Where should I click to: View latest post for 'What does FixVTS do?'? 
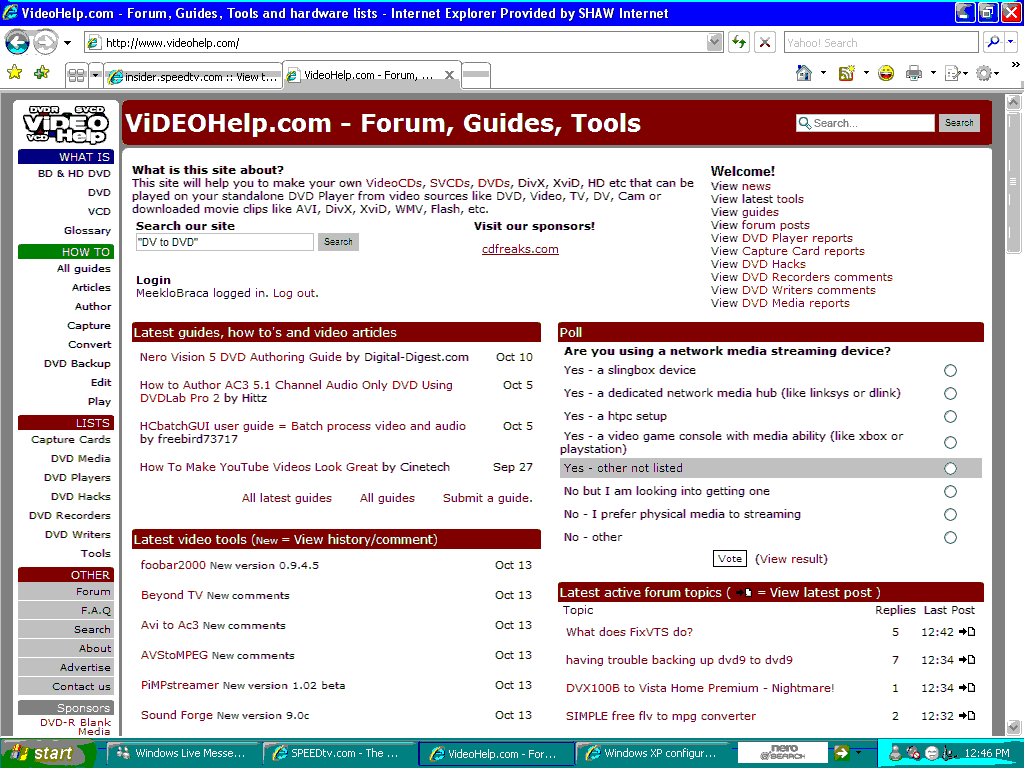click(x=967, y=632)
